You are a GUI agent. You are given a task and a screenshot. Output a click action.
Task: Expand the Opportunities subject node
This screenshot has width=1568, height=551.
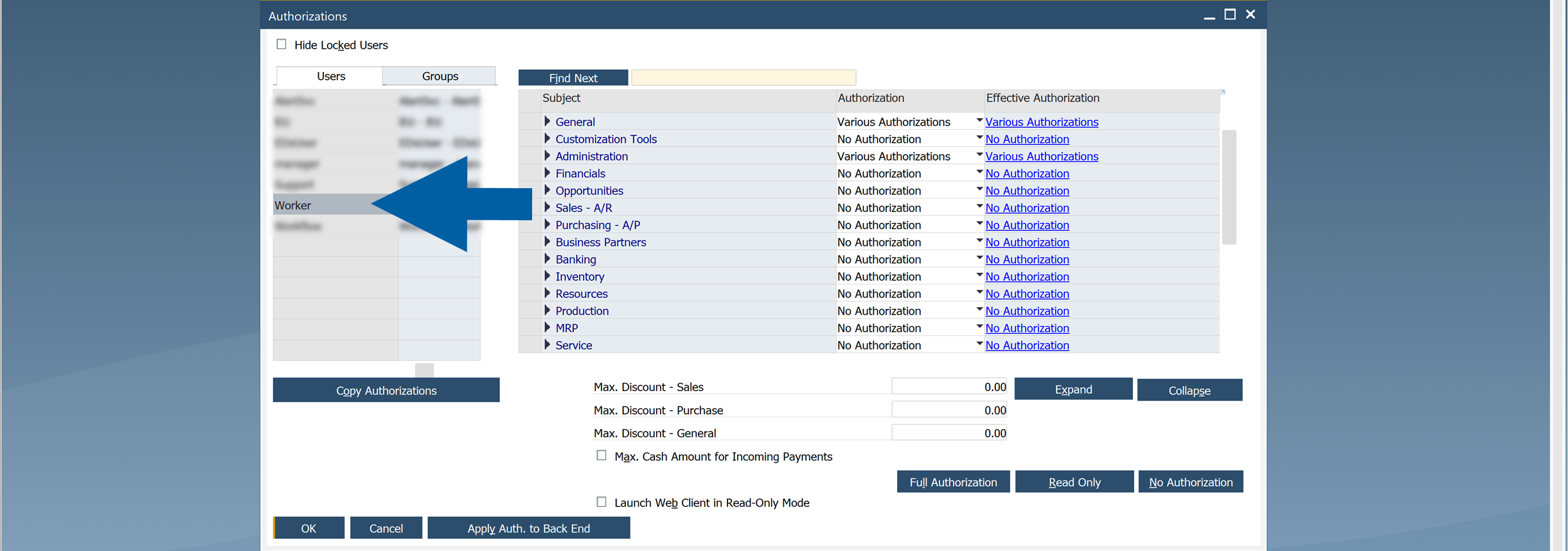click(x=548, y=190)
